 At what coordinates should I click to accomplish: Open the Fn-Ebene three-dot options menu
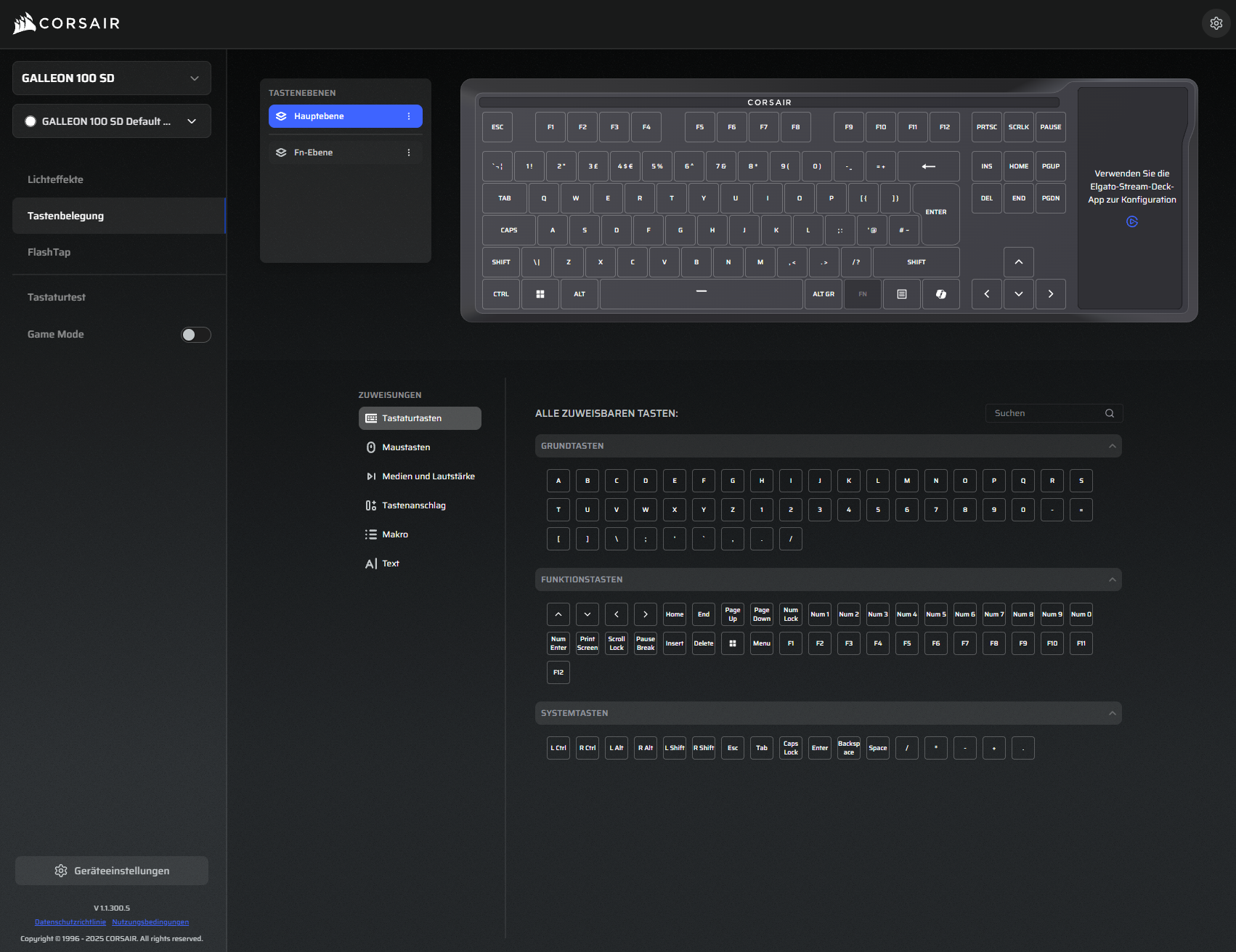409,152
